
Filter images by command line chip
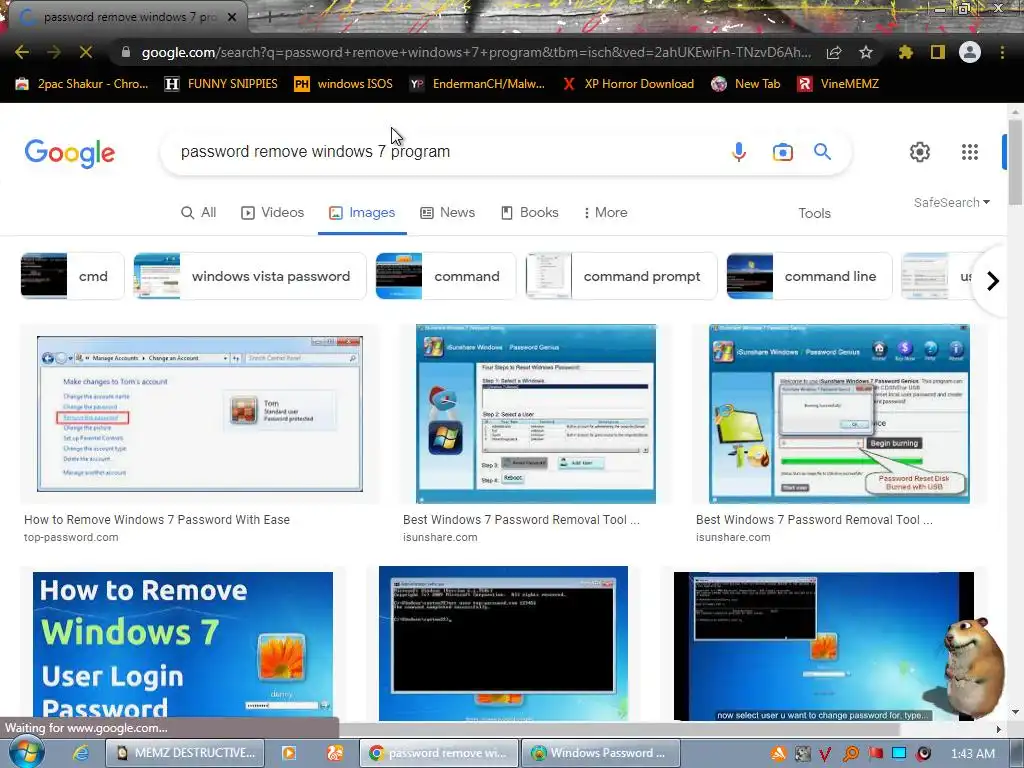(809, 276)
